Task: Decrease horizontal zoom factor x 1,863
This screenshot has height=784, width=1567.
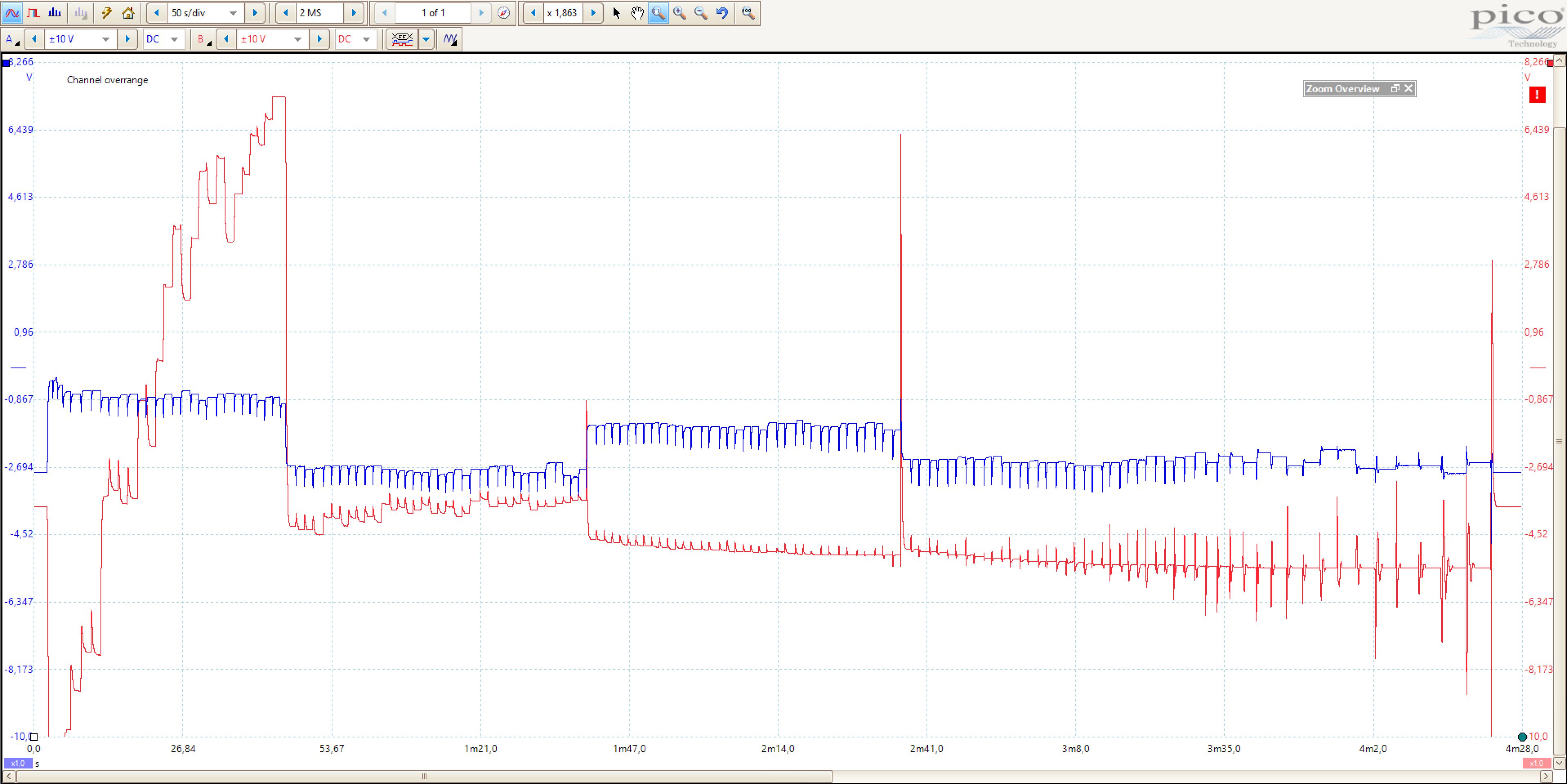Action: (533, 13)
